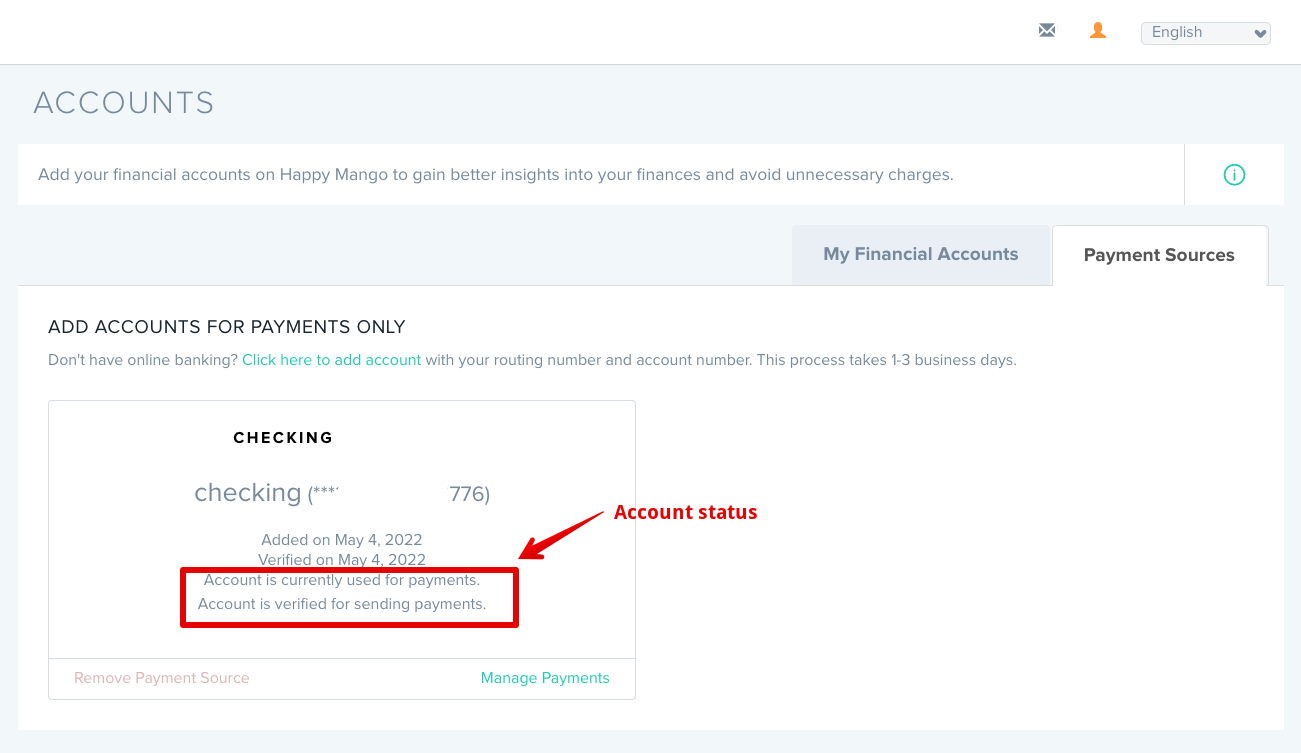Click the Added on May 4, 2022 text

(342, 540)
